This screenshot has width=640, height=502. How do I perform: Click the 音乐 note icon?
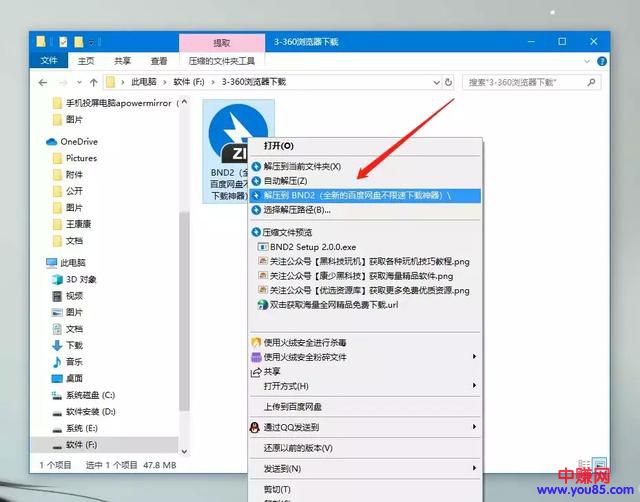click(x=57, y=362)
